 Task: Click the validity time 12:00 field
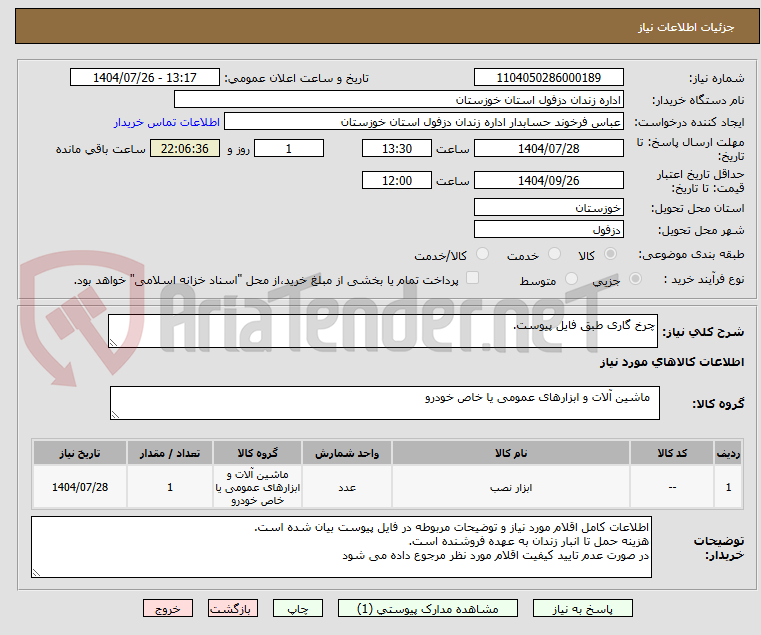pyautogui.click(x=397, y=181)
